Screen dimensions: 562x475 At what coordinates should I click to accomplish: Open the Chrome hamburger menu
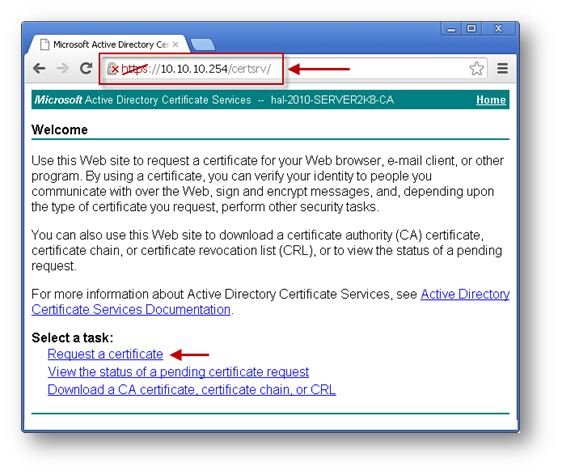pos(502,68)
